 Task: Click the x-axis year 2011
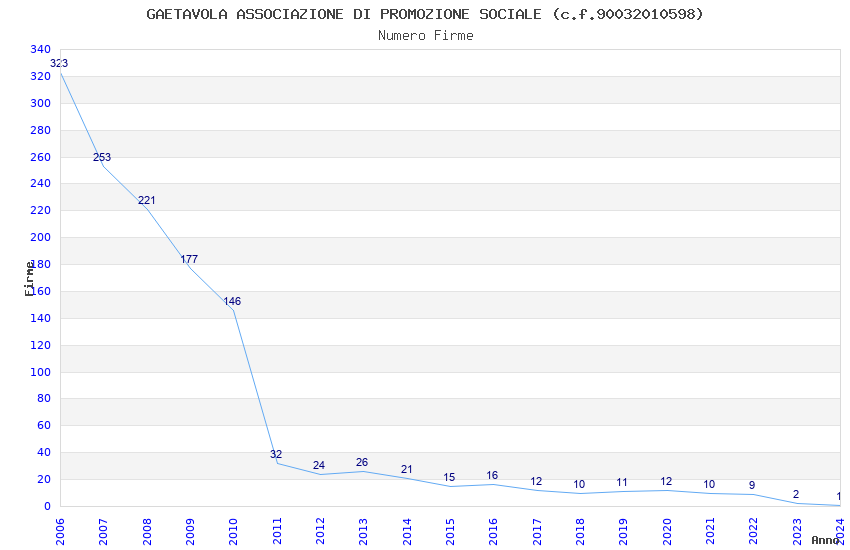(x=277, y=532)
